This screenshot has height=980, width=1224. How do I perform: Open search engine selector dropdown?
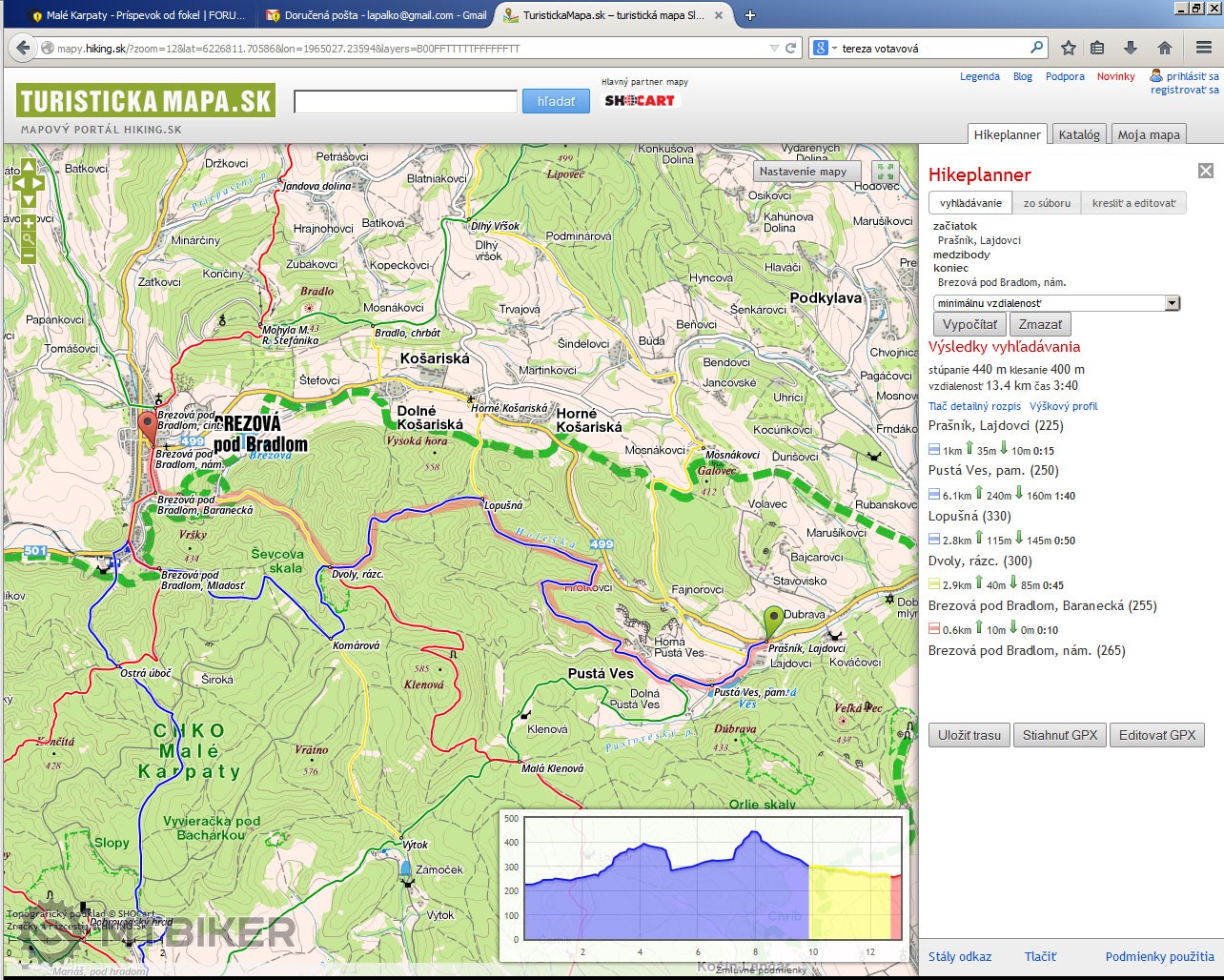825,48
